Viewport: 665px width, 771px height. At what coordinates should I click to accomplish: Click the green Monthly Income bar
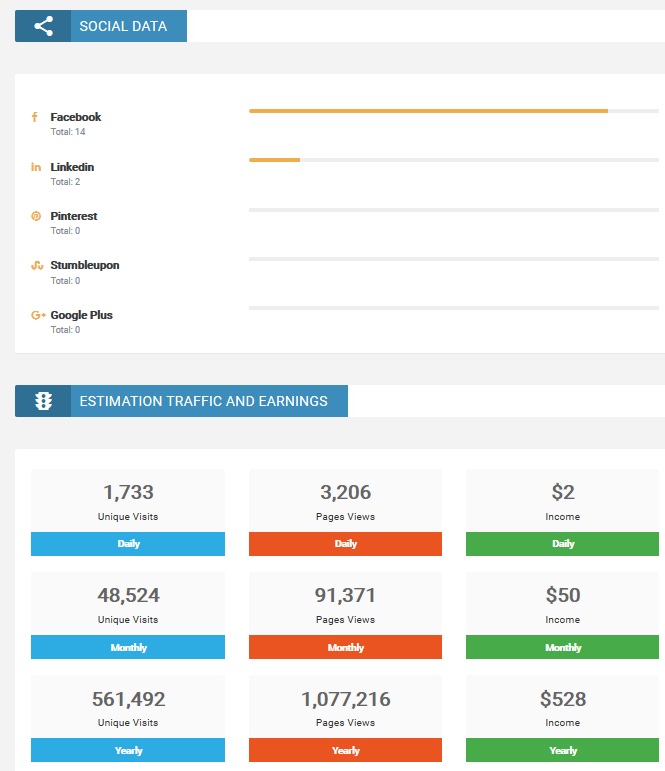pyautogui.click(x=562, y=647)
